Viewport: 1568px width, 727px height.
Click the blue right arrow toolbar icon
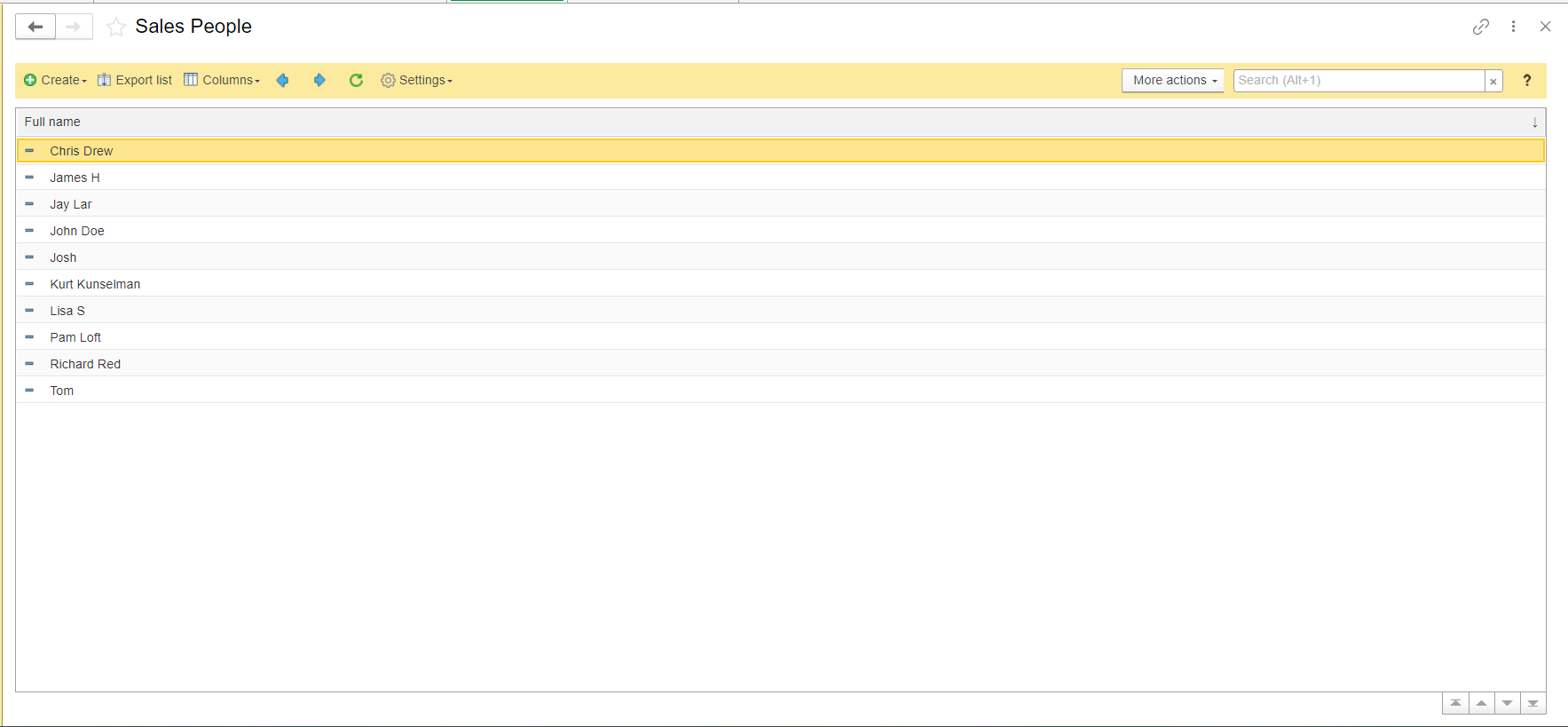point(319,81)
